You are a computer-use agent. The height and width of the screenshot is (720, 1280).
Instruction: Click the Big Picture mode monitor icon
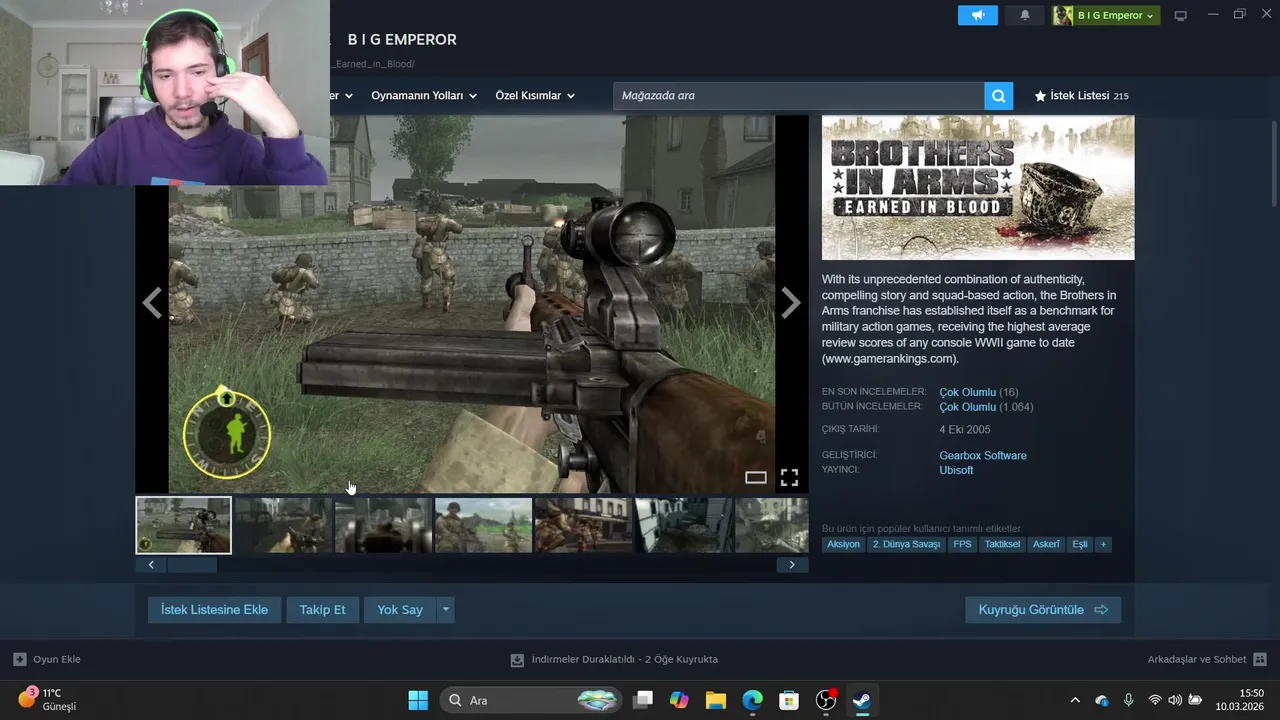(x=1181, y=15)
